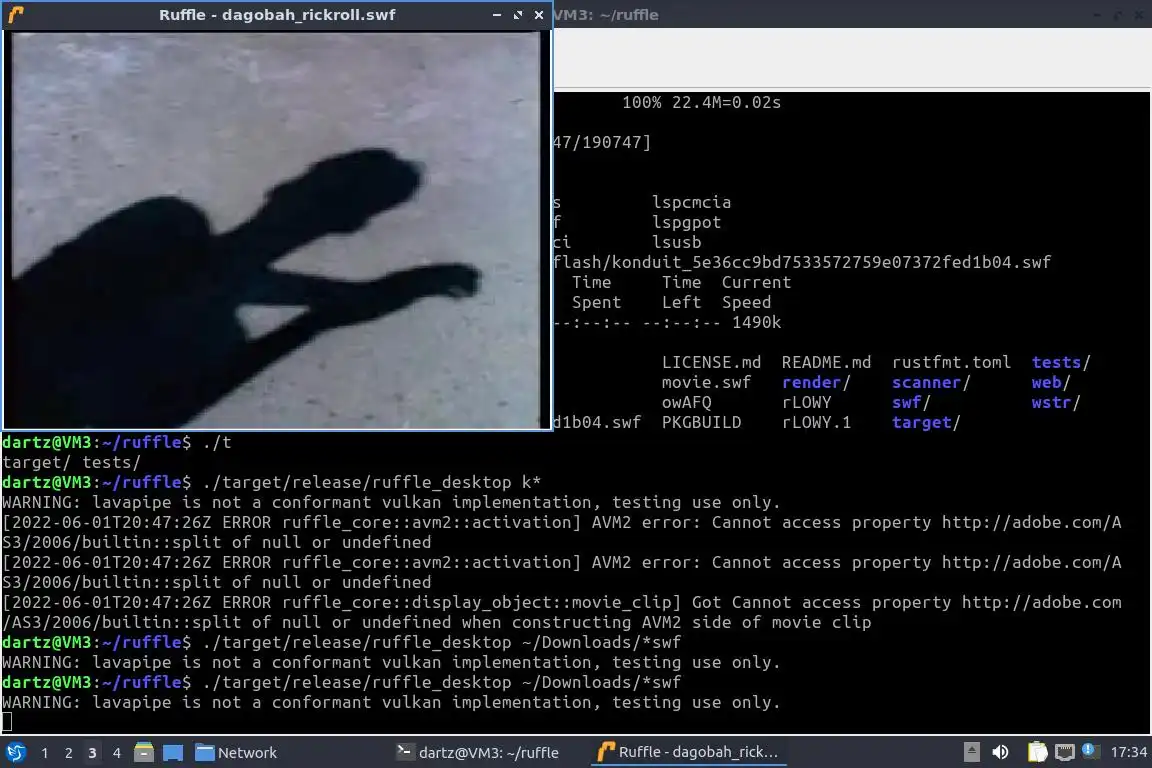Maximize the Ruffle window
1152x768 pixels.
pos(518,15)
